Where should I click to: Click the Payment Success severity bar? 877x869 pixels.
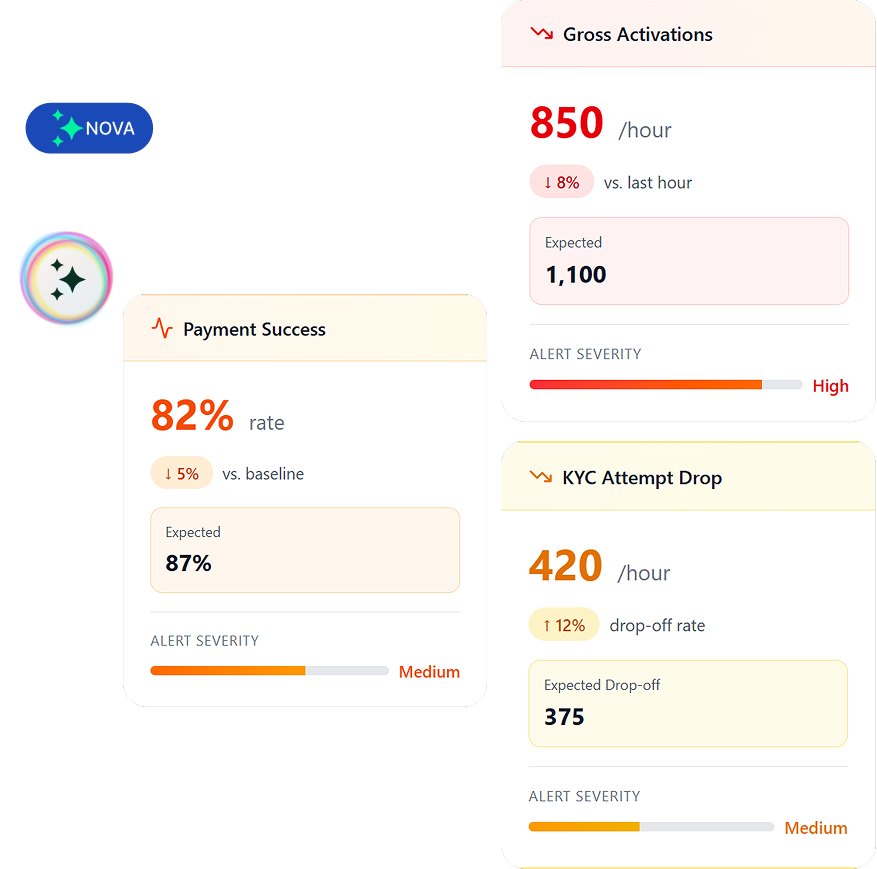click(x=269, y=671)
